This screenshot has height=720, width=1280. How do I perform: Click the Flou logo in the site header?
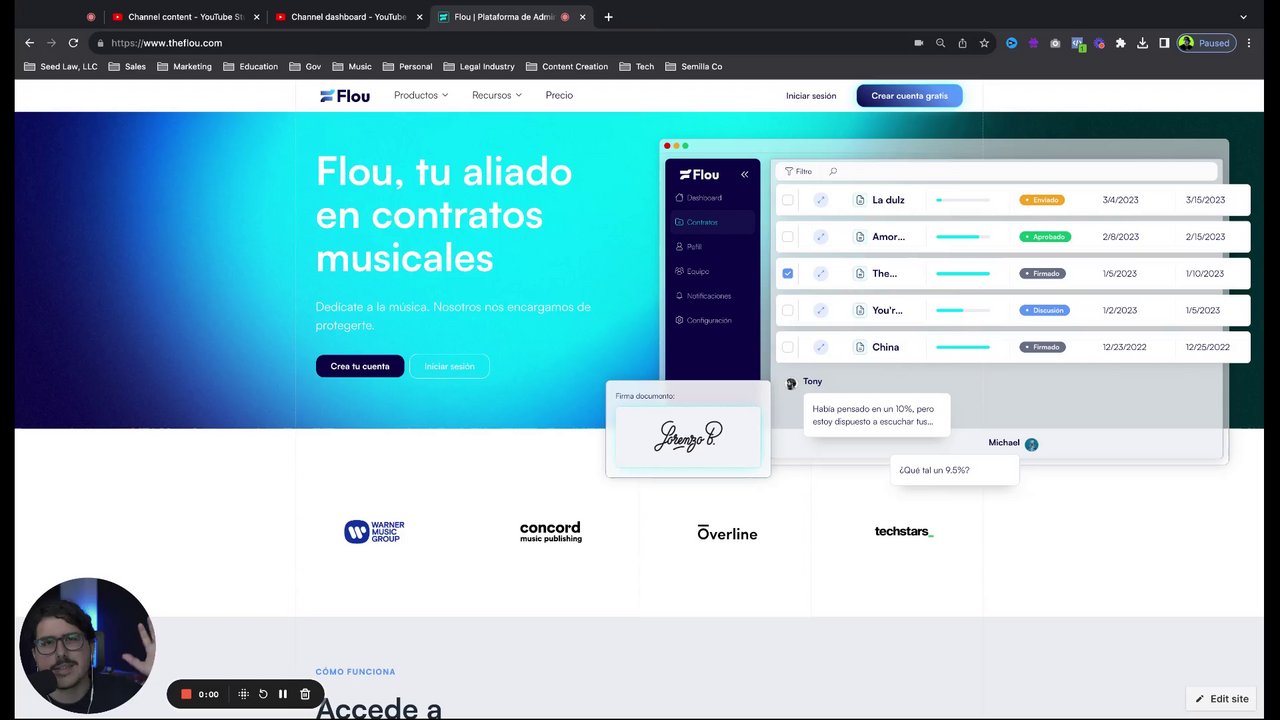[345, 96]
